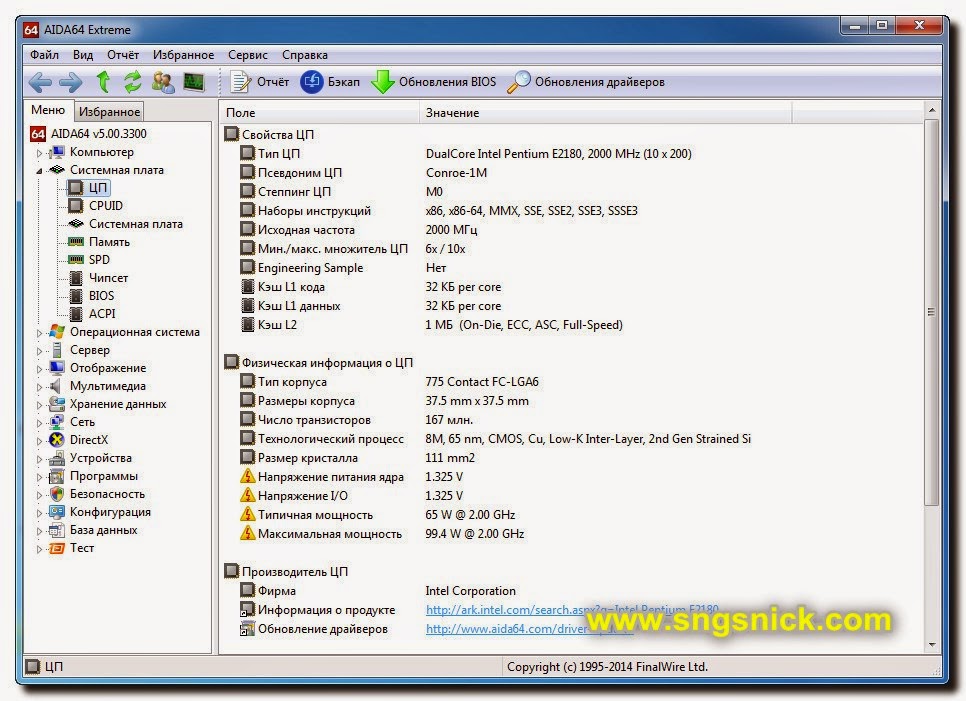Click the Мультимедиа speaker icon
966x701 pixels.
tap(56, 386)
